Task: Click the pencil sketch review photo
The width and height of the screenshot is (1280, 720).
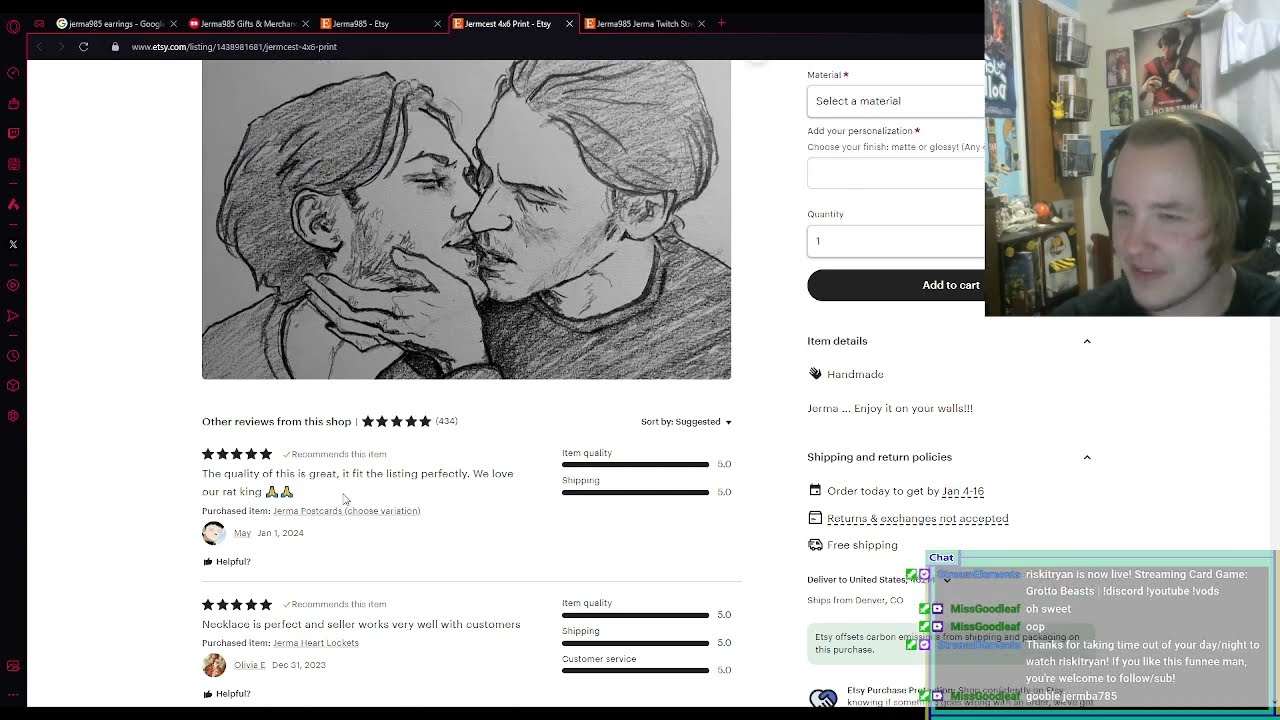Action: click(466, 219)
